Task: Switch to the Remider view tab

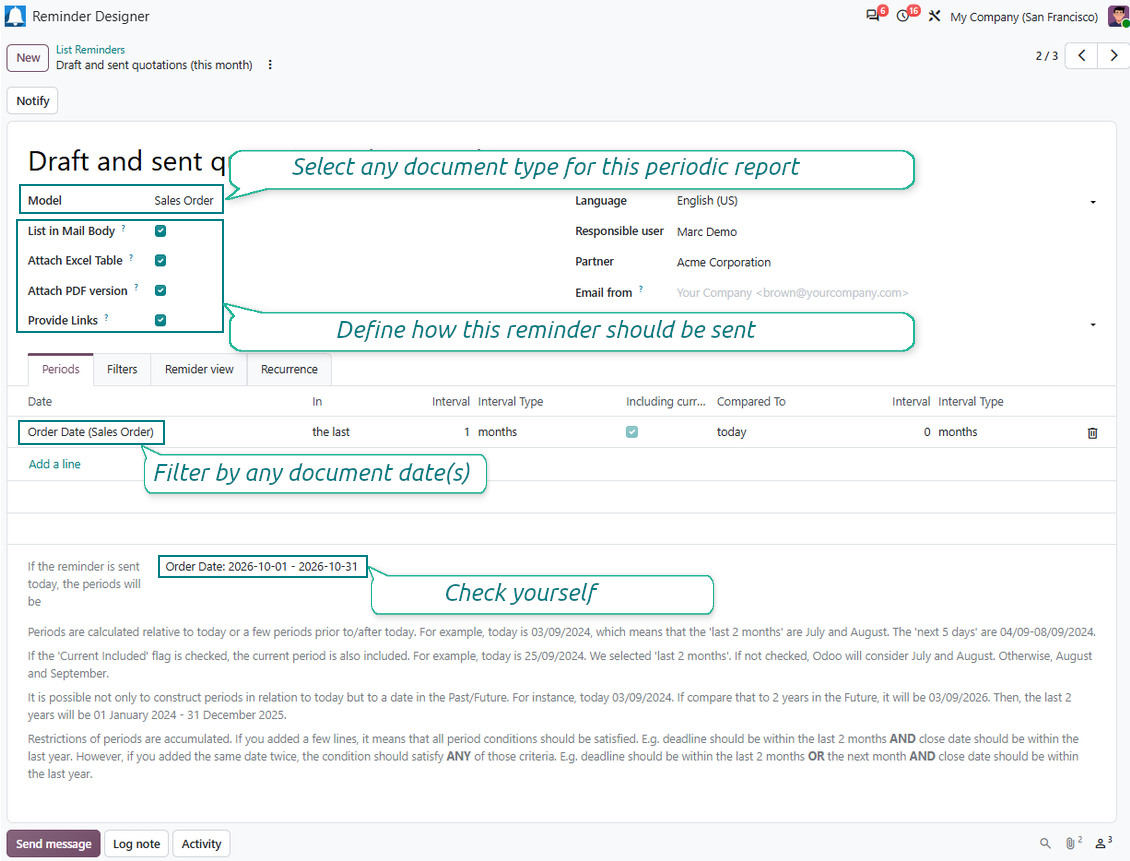Action: point(199,369)
